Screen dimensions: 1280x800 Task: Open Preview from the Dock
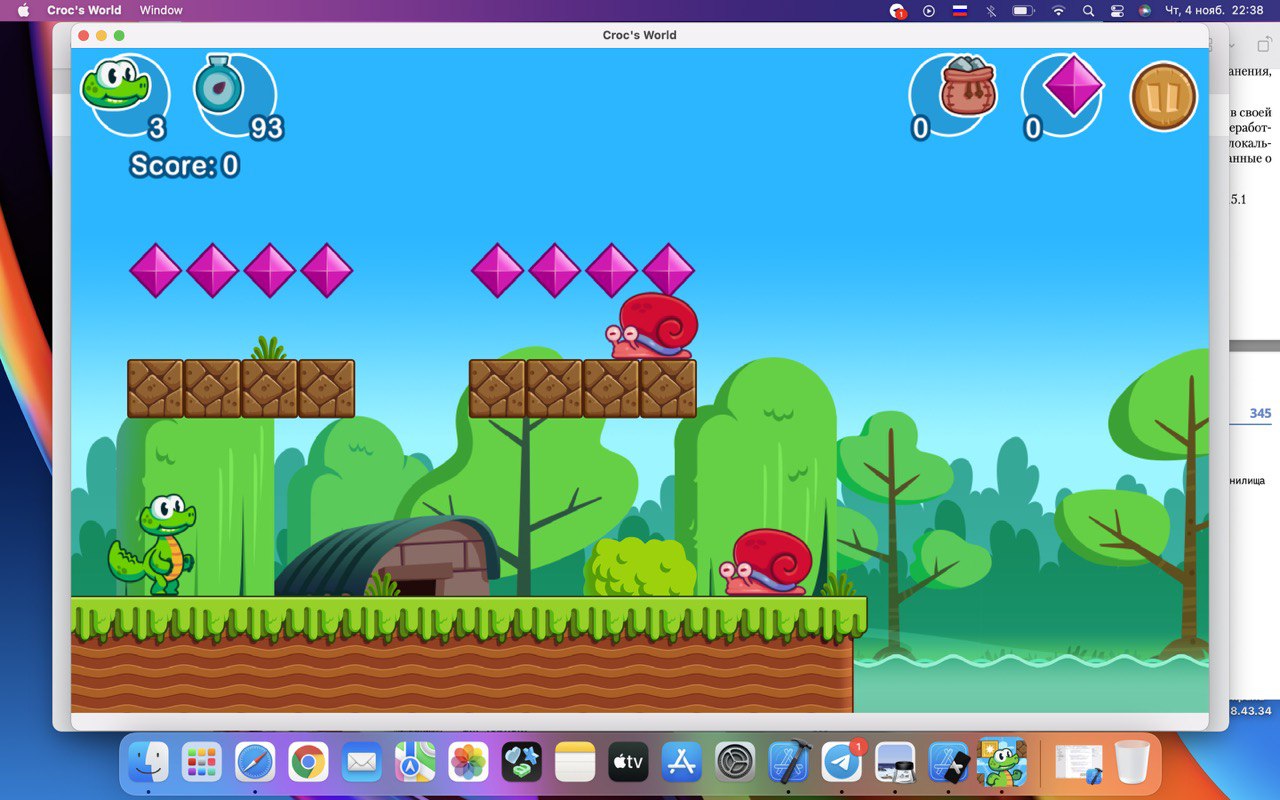tap(895, 763)
